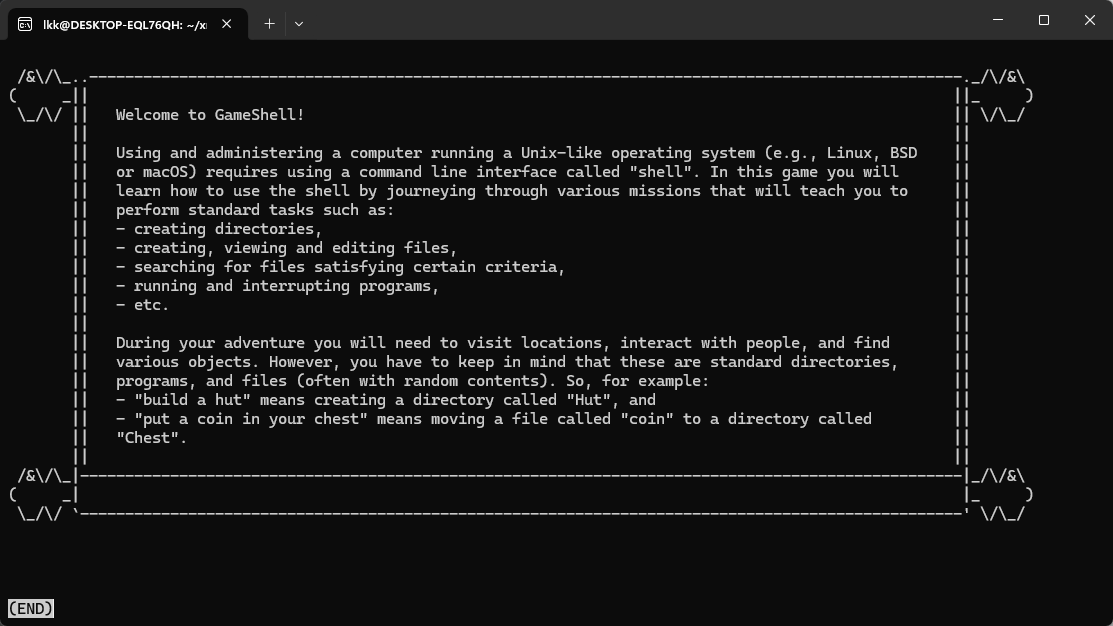Image resolution: width=1113 pixels, height=626 pixels.
Task: Maximize the terminal window
Action: click(1043, 20)
